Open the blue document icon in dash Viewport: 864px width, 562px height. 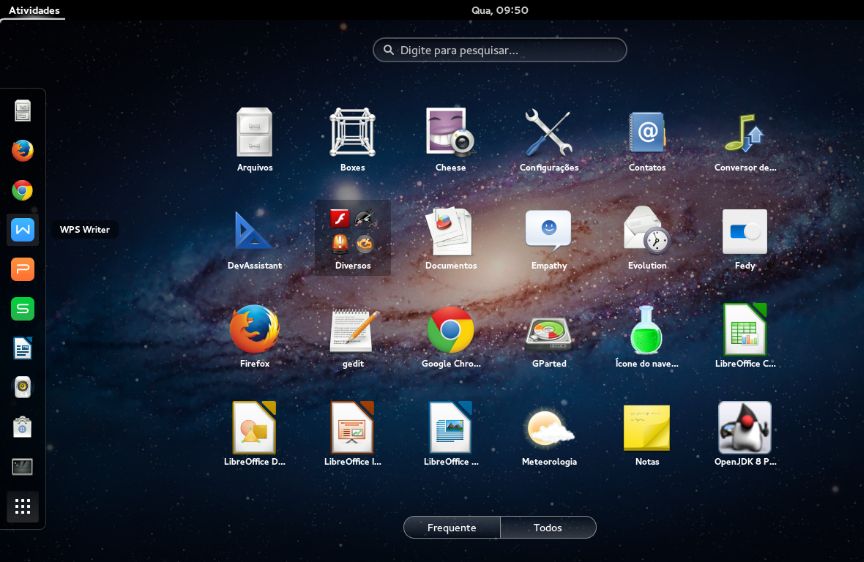[x=23, y=348]
